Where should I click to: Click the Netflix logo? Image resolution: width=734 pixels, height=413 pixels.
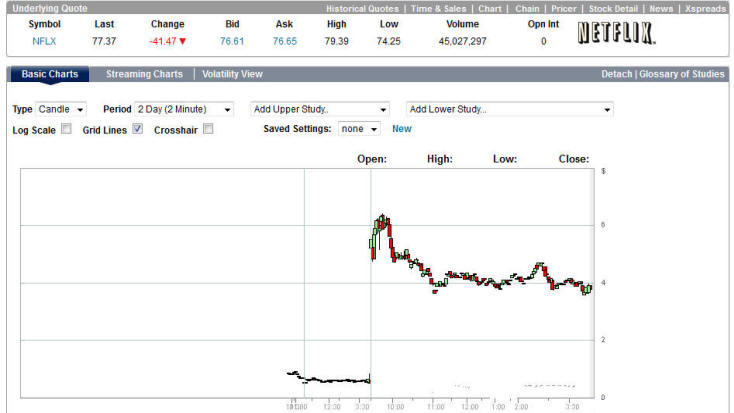point(616,33)
